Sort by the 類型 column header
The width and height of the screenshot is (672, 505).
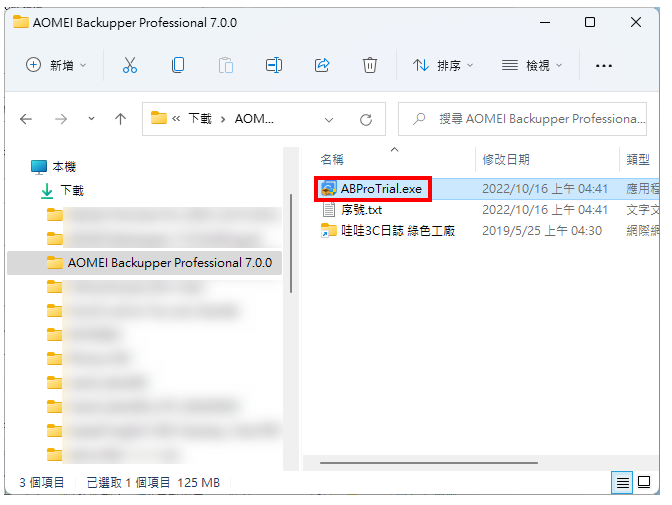coord(638,159)
